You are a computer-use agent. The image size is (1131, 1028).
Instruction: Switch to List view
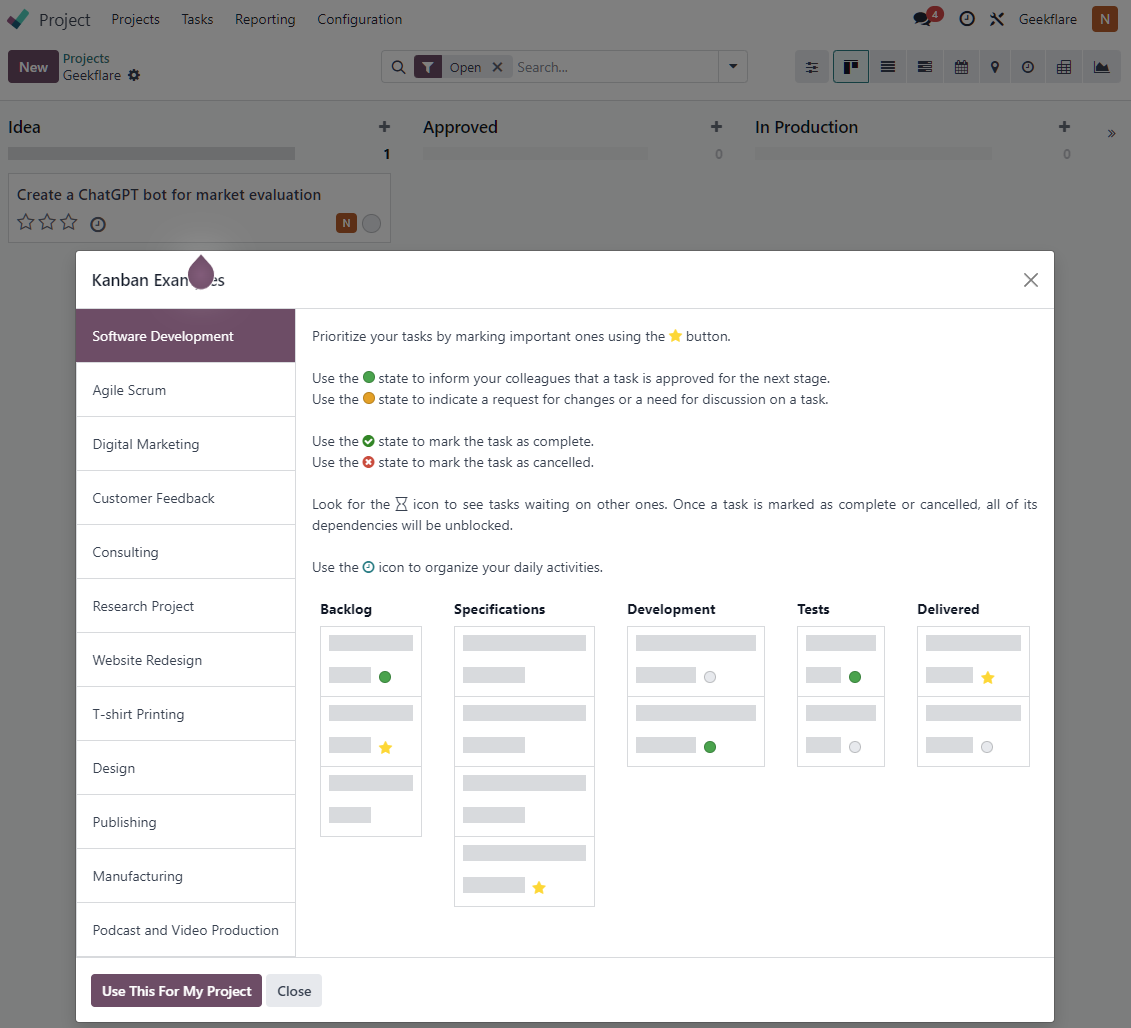888,67
